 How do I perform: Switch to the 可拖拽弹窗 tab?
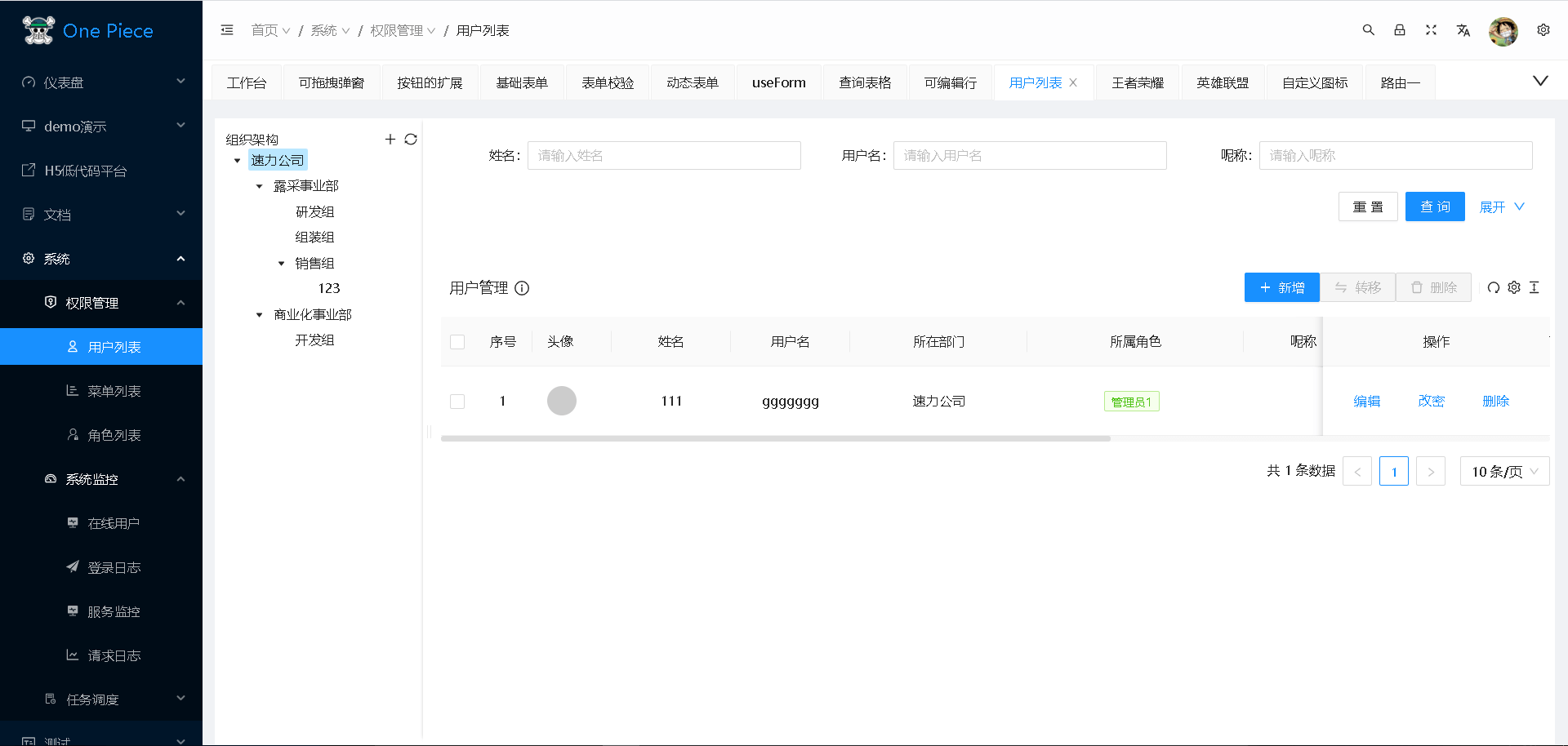[332, 82]
